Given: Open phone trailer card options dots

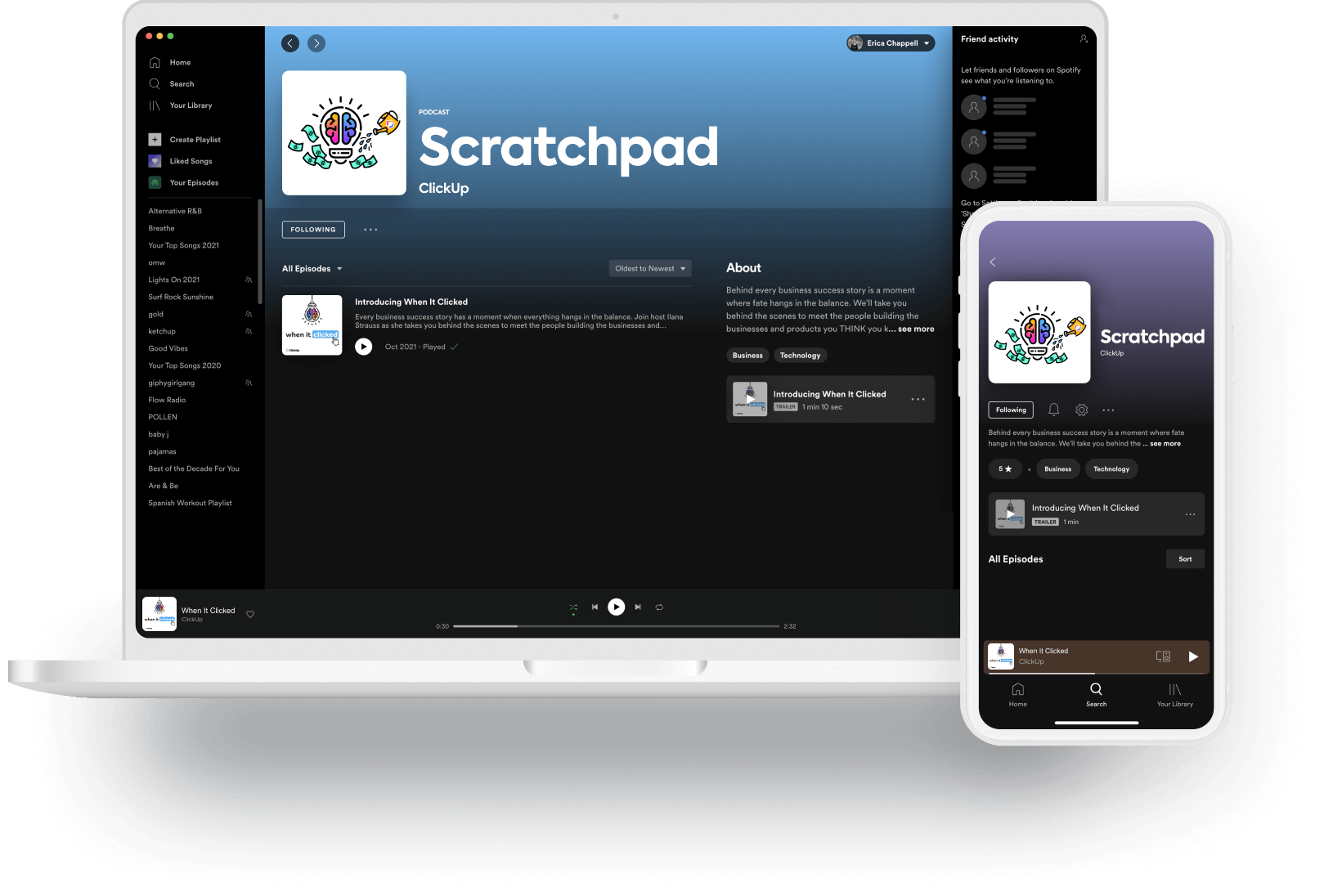Looking at the screenshot, I should [x=1190, y=514].
